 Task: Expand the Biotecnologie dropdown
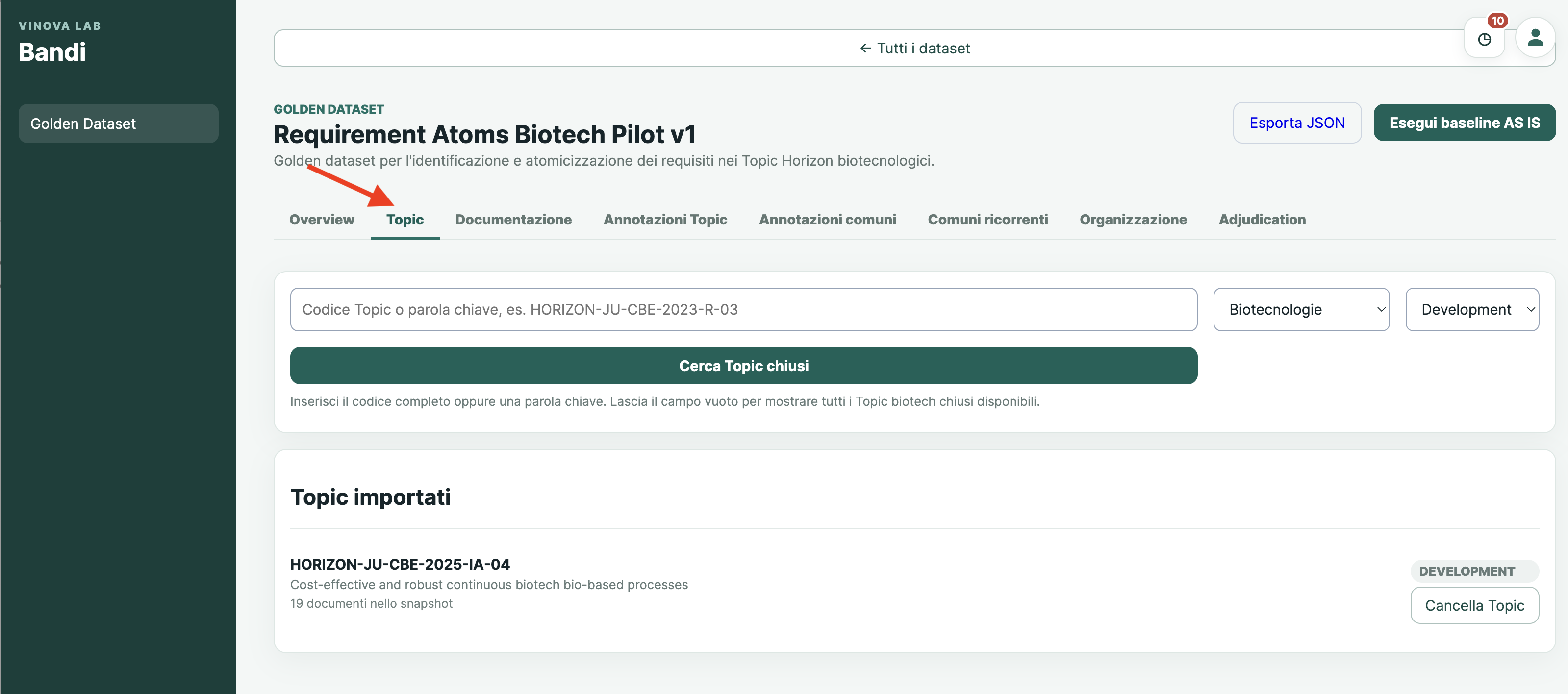point(1301,310)
